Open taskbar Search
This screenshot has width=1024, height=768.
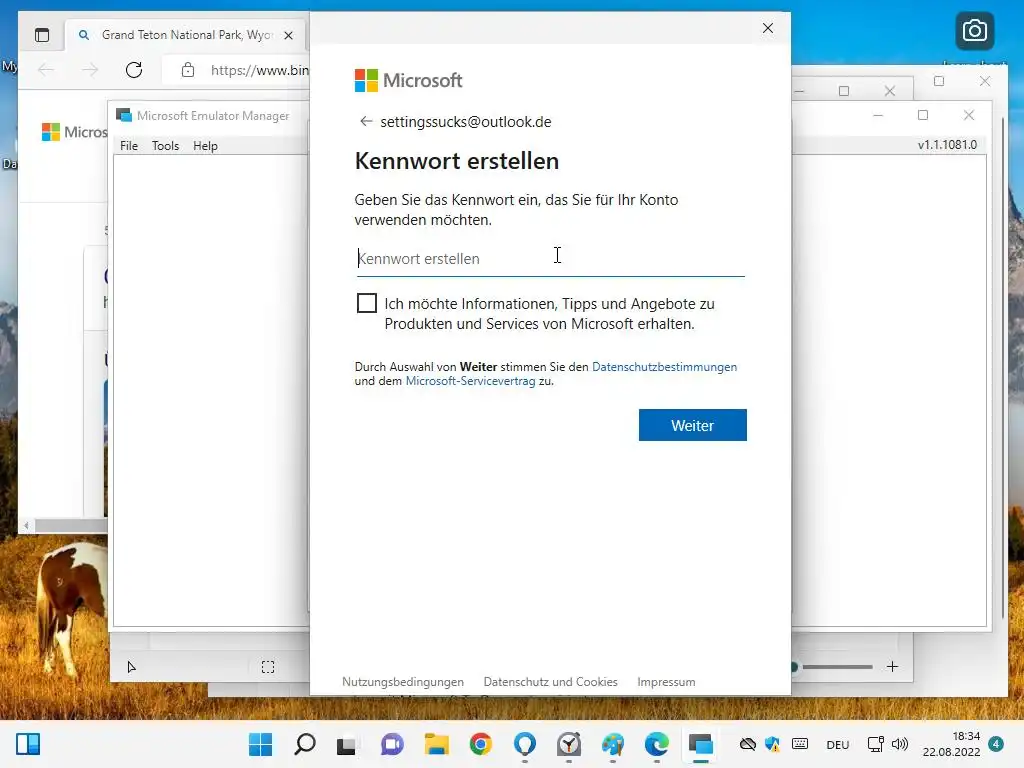click(x=304, y=744)
